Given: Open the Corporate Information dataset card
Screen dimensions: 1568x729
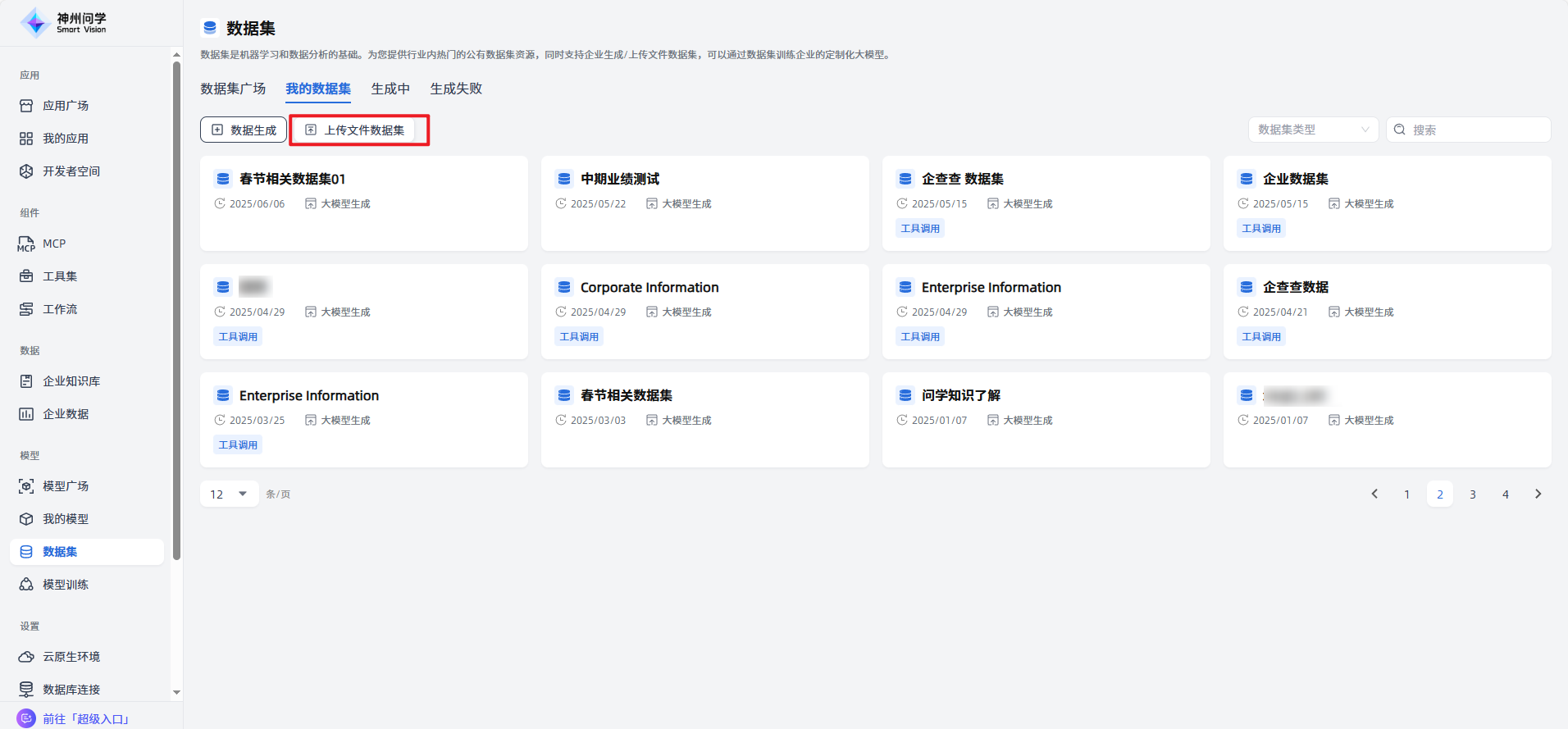Looking at the screenshot, I should tap(704, 311).
